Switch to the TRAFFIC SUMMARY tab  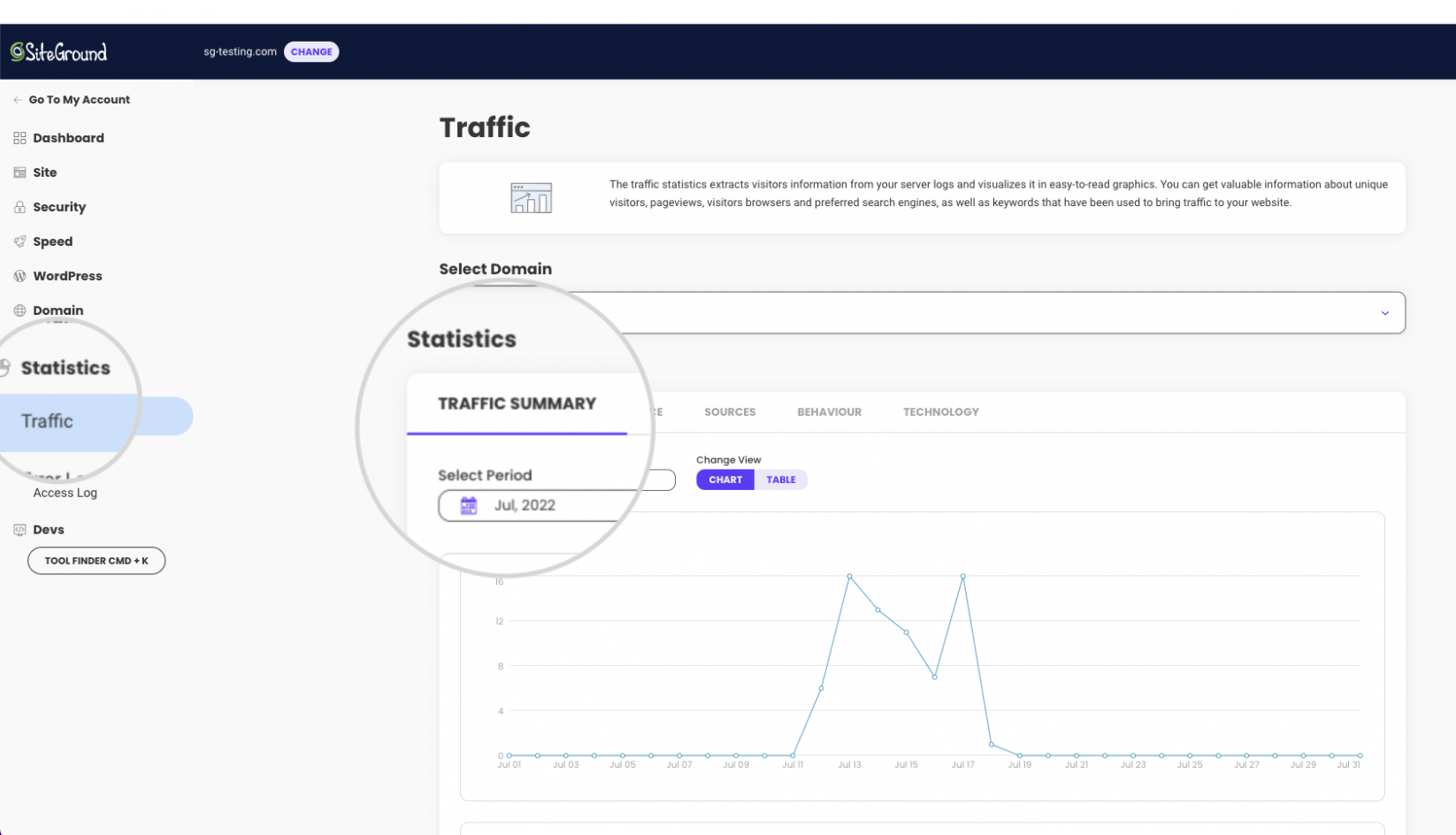(x=517, y=404)
